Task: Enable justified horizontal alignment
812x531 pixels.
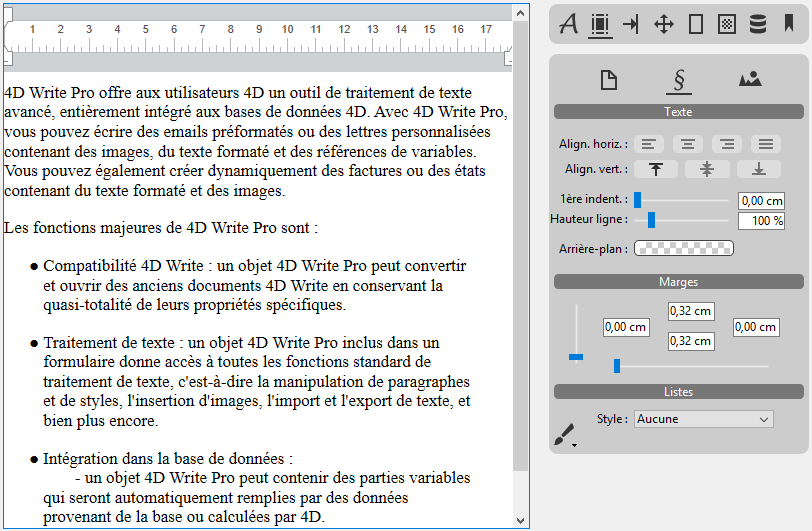Action: (766, 145)
